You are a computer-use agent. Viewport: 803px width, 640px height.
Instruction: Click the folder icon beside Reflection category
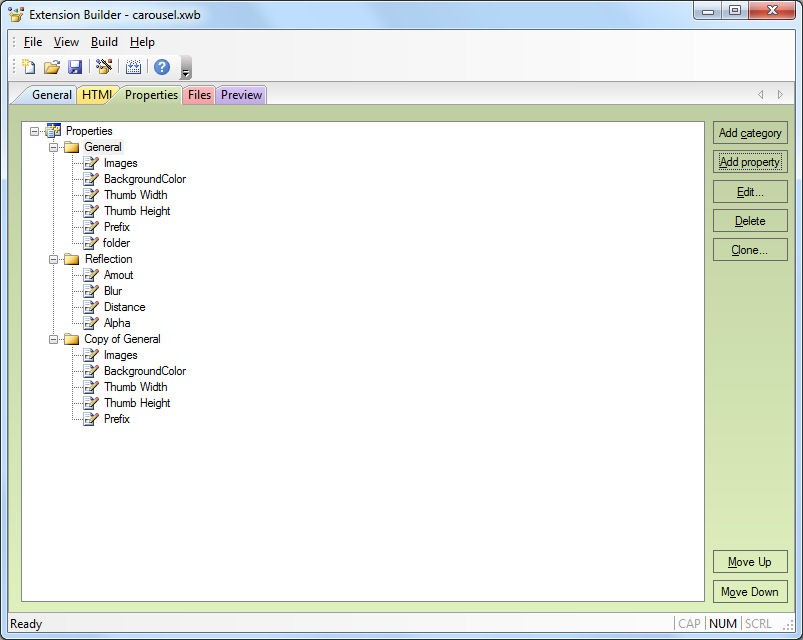(71, 259)
